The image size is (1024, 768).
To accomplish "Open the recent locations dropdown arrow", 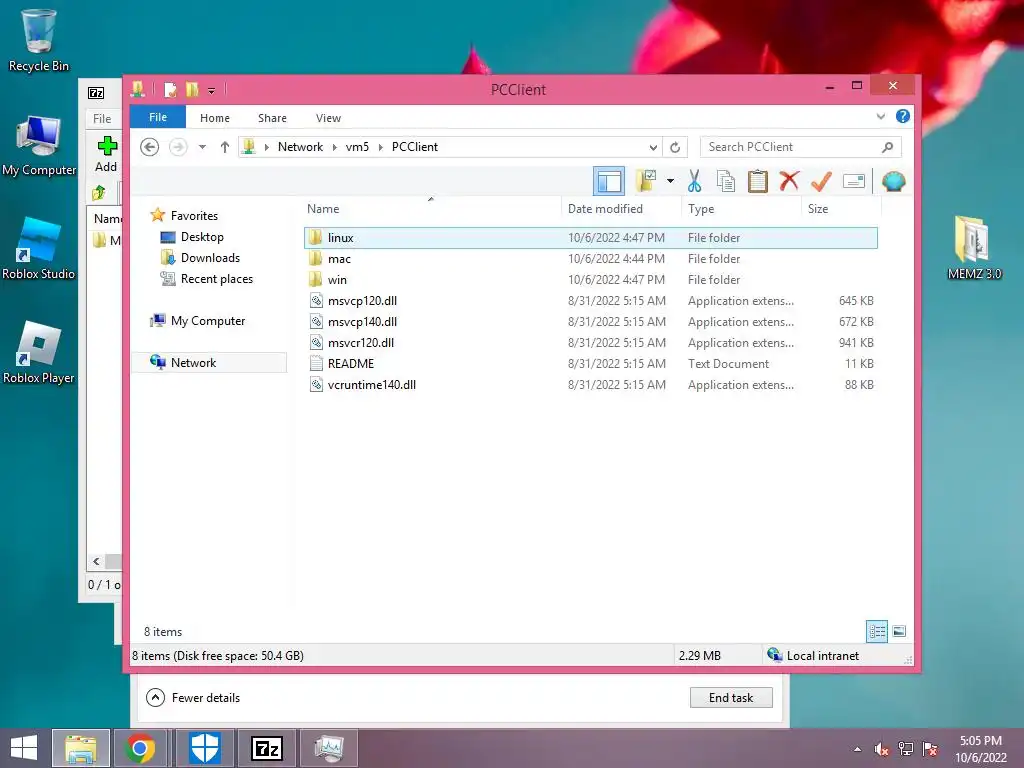I will click(x=202, y=147).
